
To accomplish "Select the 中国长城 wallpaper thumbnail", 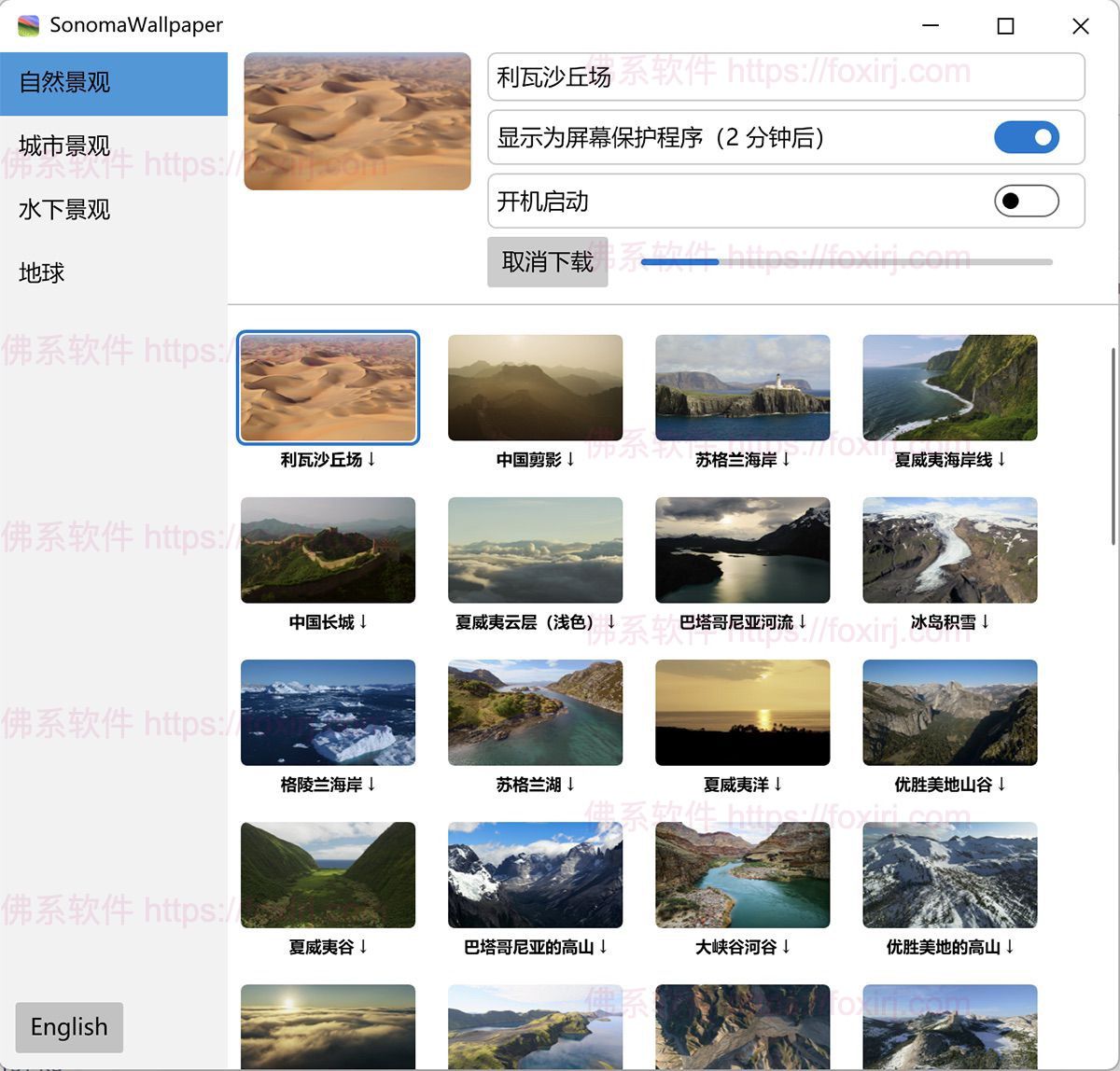I will [x=328, y=549].
